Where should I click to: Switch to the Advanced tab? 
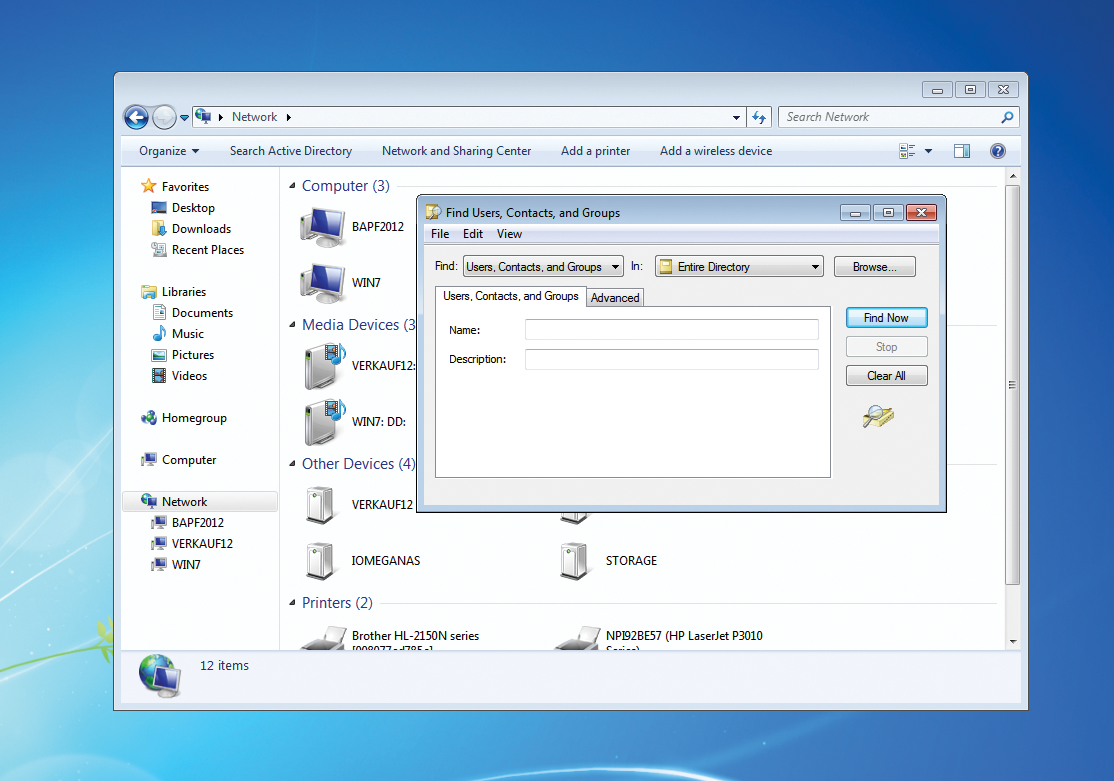(615, 298)
